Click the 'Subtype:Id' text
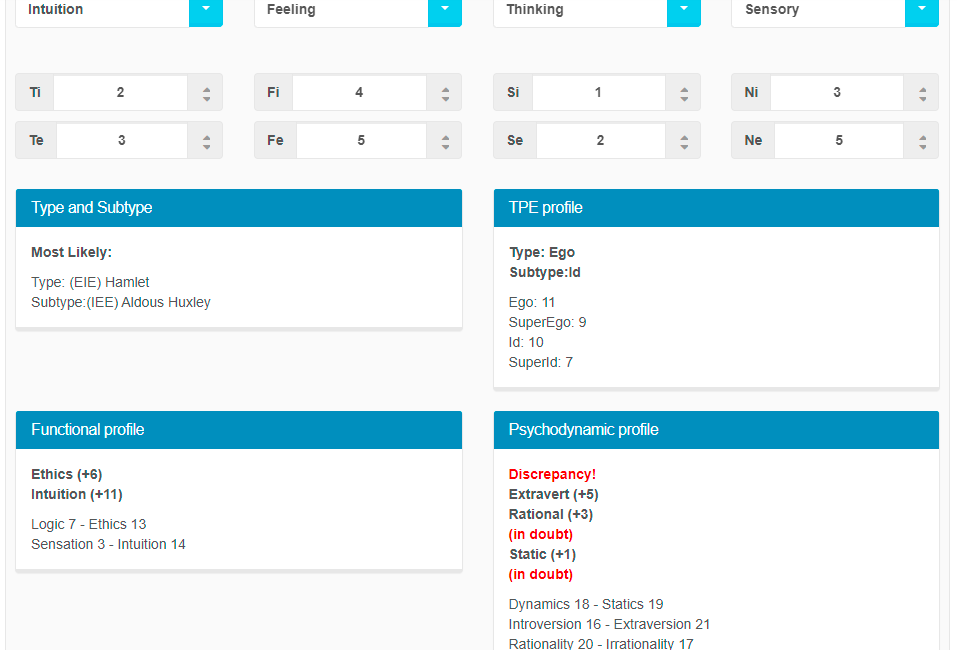 point(544,272)
